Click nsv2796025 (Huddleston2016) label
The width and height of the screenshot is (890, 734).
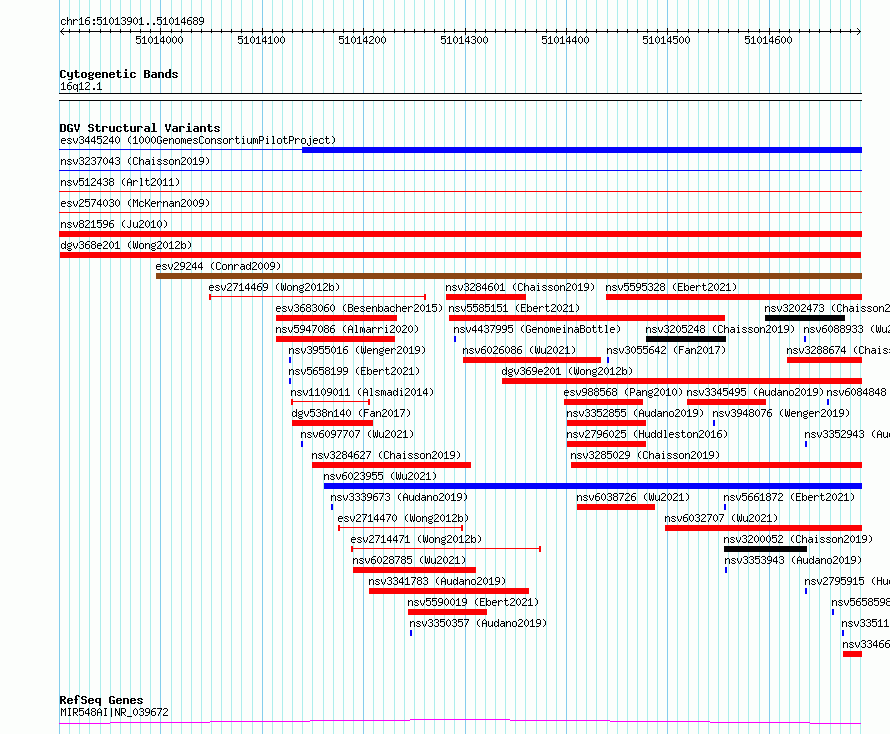pos(647,434)
